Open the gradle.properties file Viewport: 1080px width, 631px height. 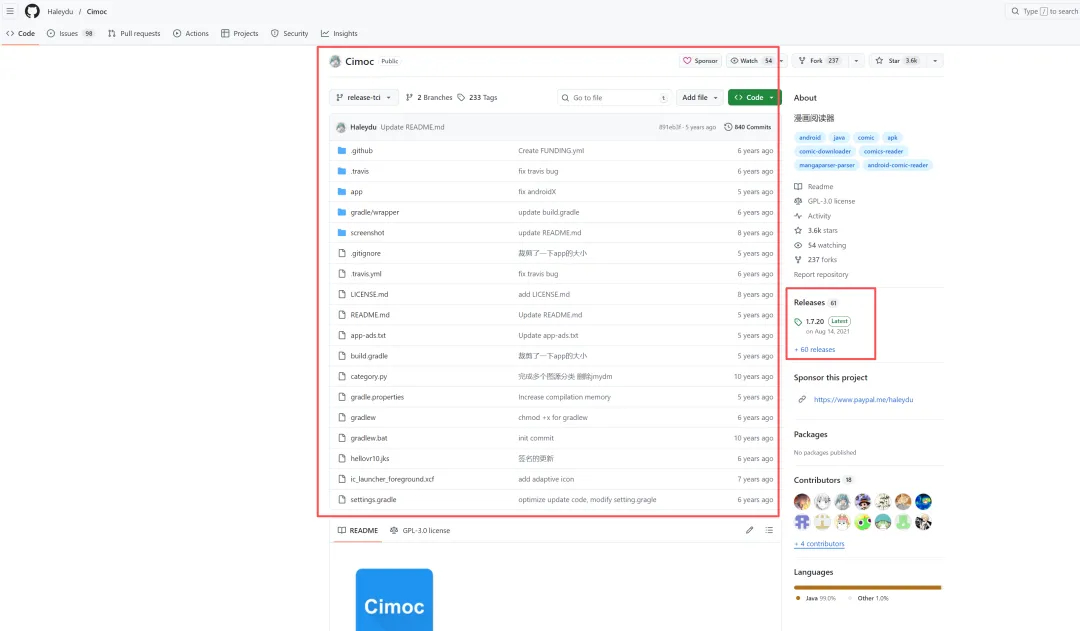377,397
